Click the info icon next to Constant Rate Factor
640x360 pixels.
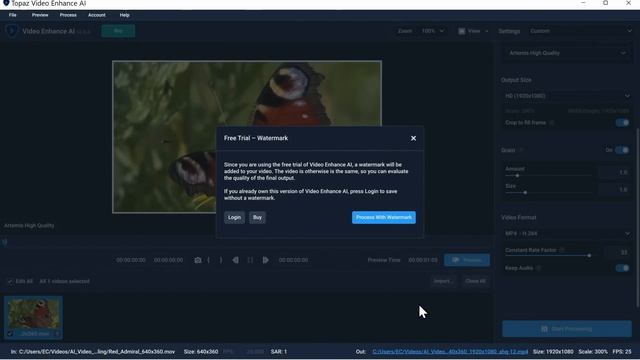[562, 250]
